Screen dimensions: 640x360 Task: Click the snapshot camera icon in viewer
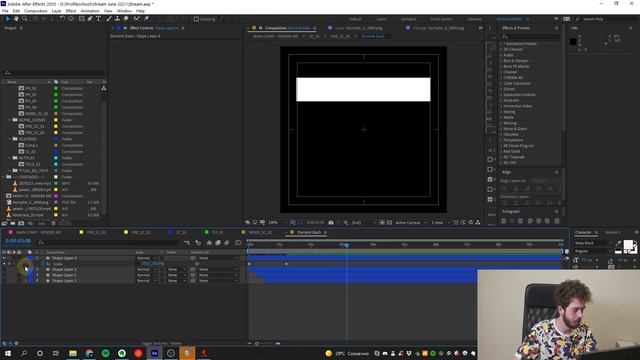331,222
